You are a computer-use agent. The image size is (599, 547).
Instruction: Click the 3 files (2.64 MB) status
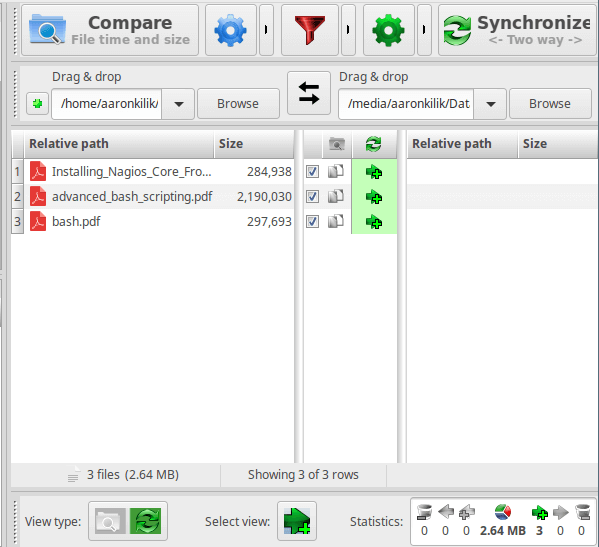click(x=133, y=475)
